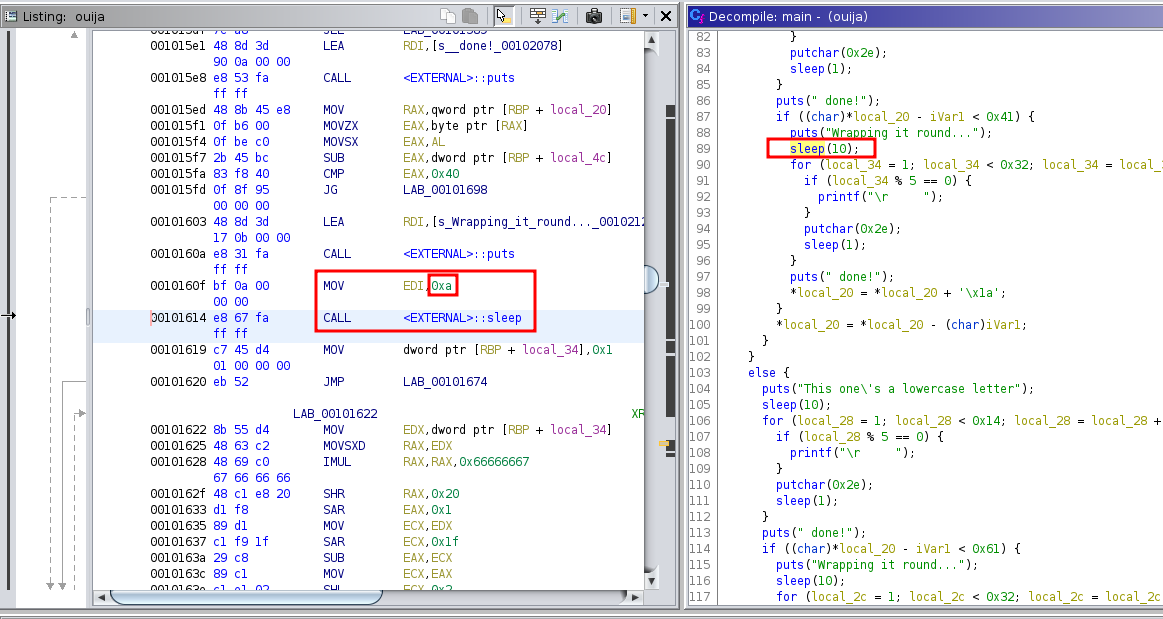Click the LAB_00101622 label in listing
The height and width of the screenshot is (619, 1163).
[x=335, y=413]
